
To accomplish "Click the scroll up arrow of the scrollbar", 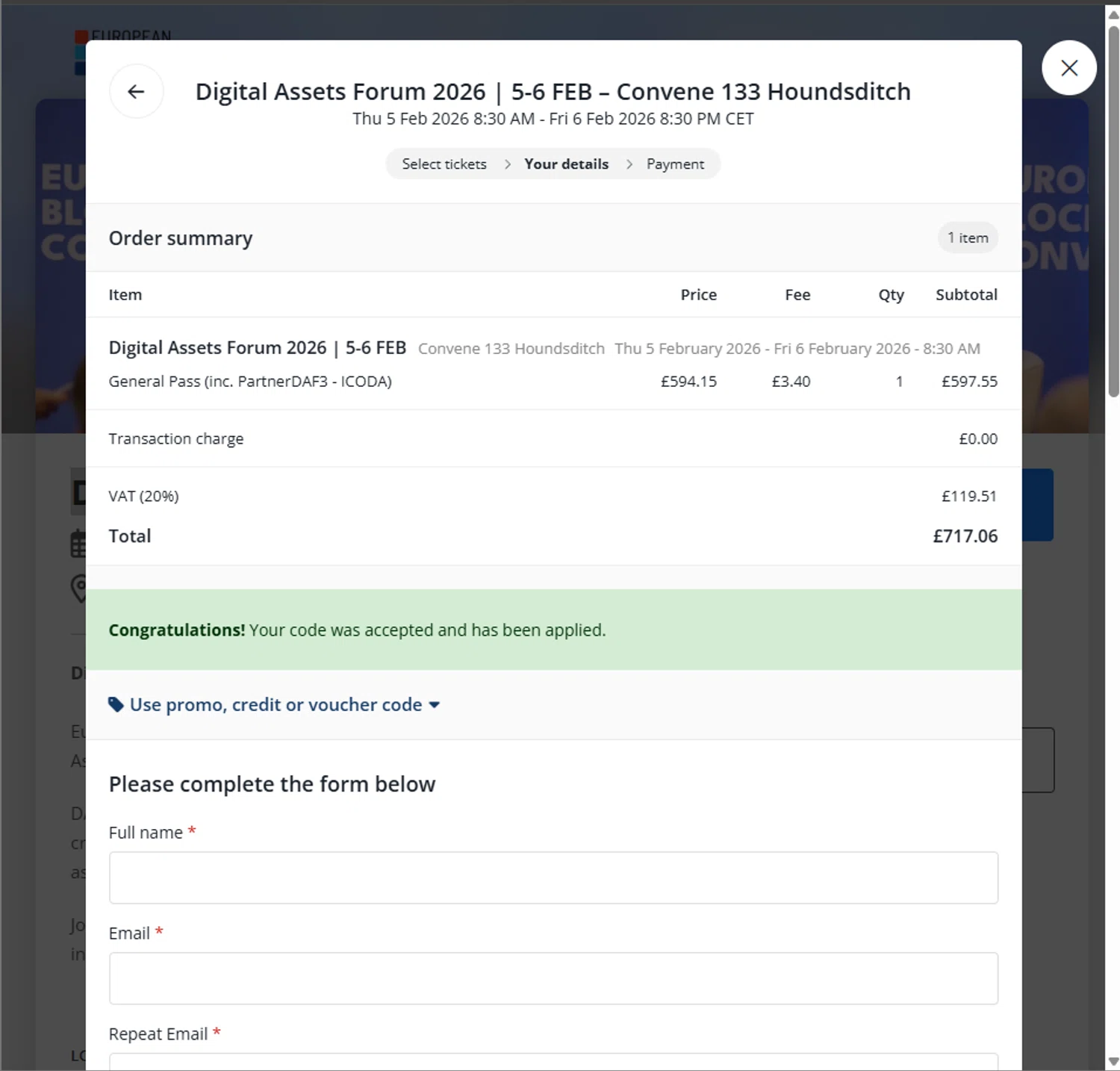I will point(1113,14).
